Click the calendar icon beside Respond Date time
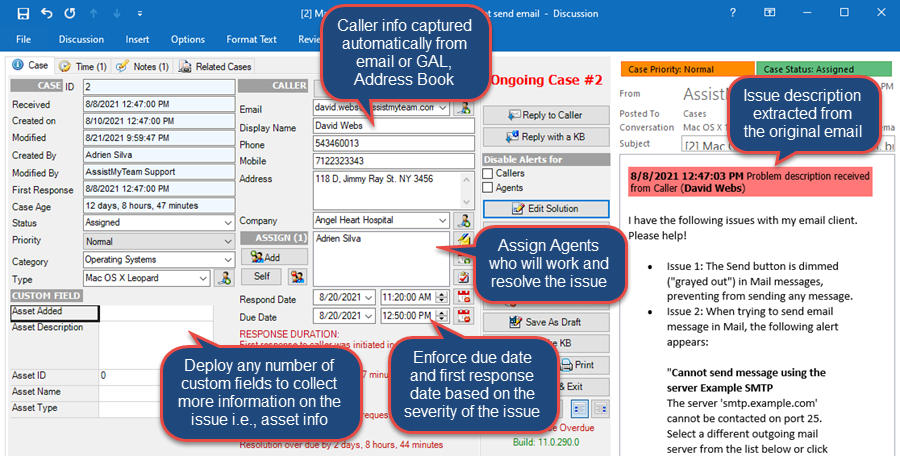The image size is (900, 456). point(463,297)
